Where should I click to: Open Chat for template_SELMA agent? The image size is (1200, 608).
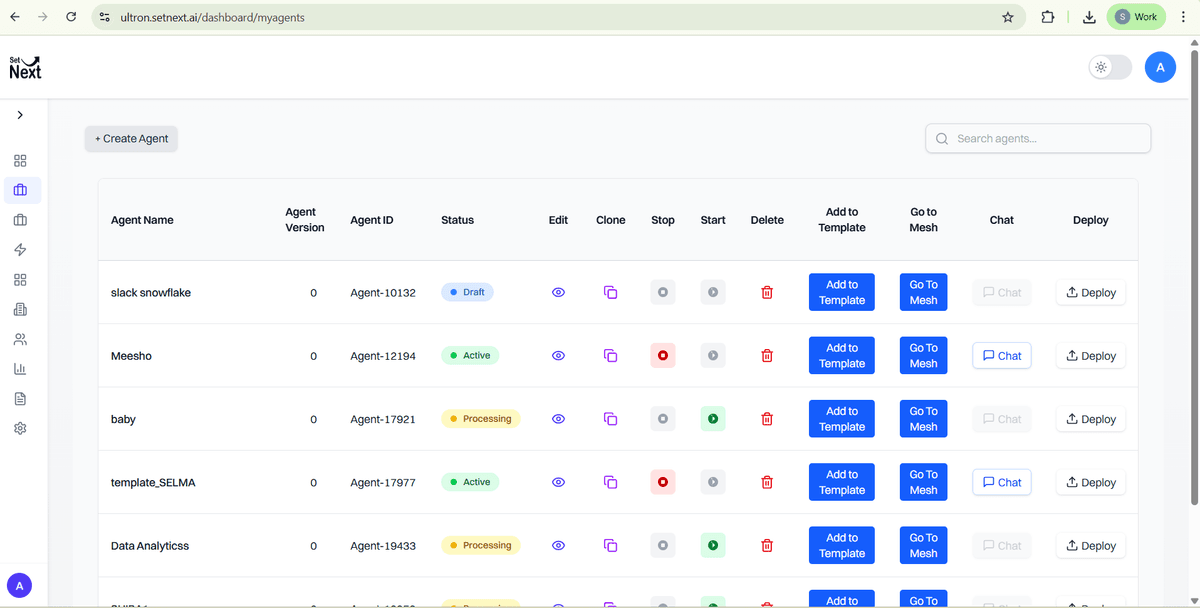point(1002,482)
